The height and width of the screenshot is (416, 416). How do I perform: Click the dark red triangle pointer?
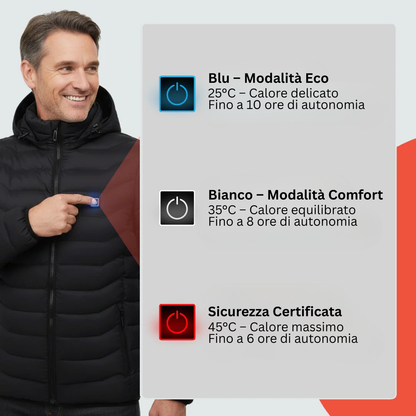coord(123,202)
